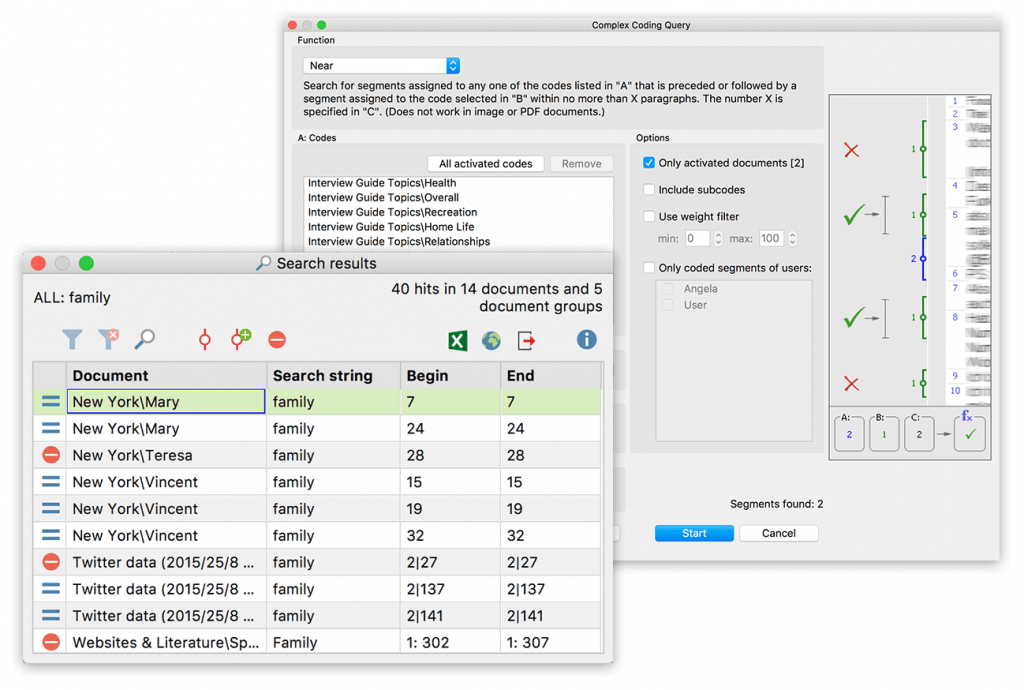Image resolution: width=1024 pixels, height=690 pixels.
Task: Autocode results with a new code
Action: click(x=240, y=340)
